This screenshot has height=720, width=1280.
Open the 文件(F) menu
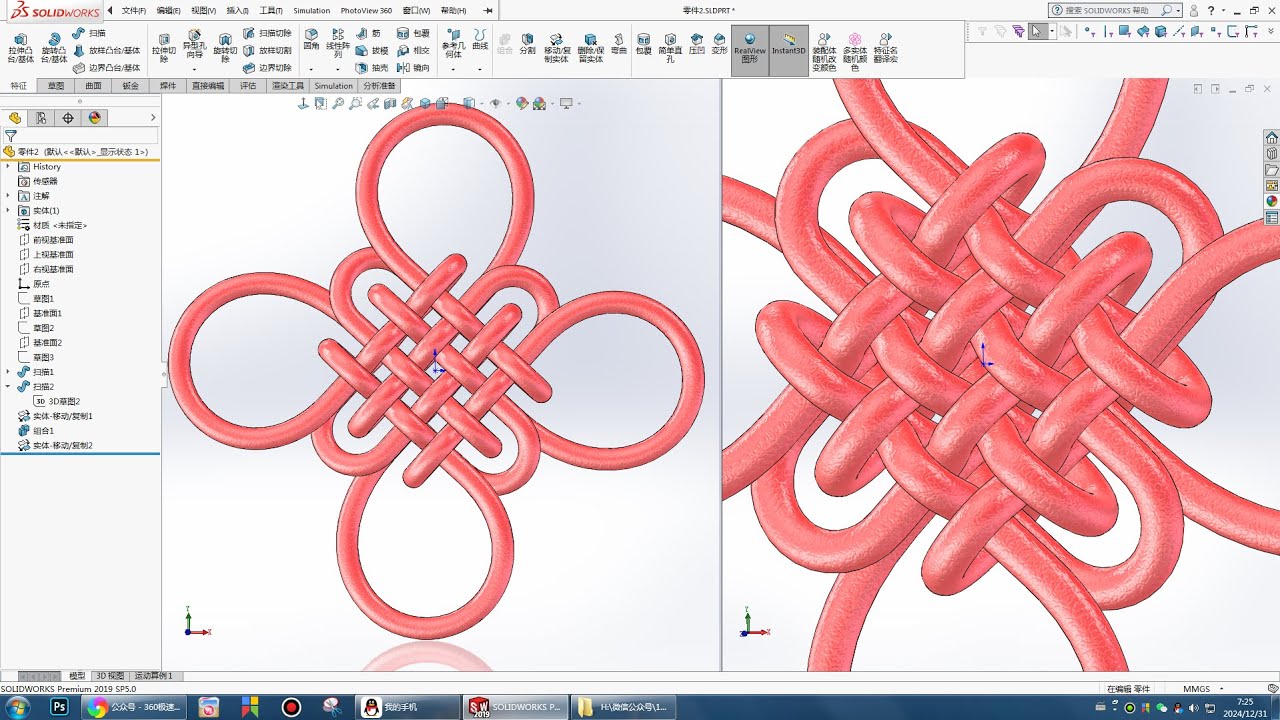tap(133, 10)
